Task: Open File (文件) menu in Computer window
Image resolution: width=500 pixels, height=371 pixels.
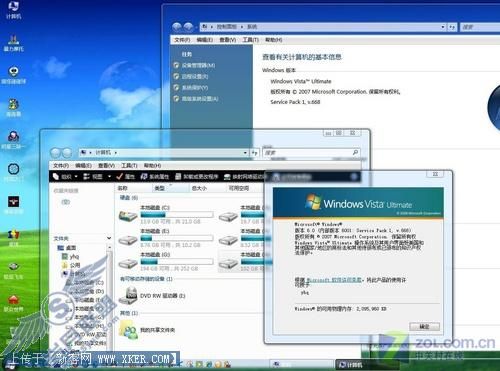Action: [61, 165]
